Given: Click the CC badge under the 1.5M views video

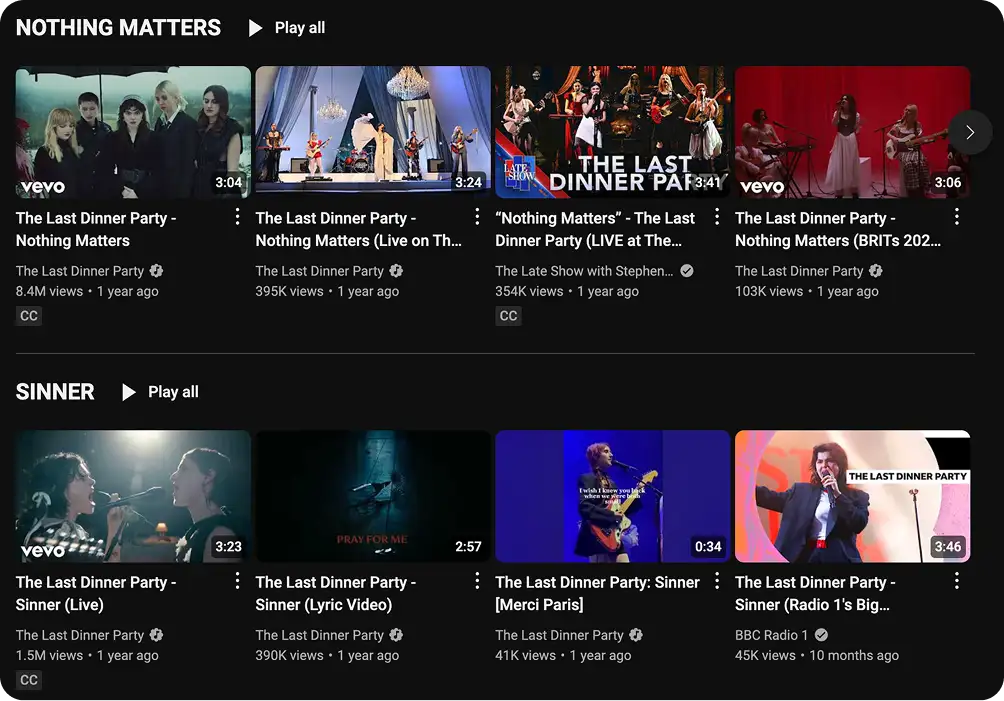Looking at the screenshot, I should tap(29, 680).
